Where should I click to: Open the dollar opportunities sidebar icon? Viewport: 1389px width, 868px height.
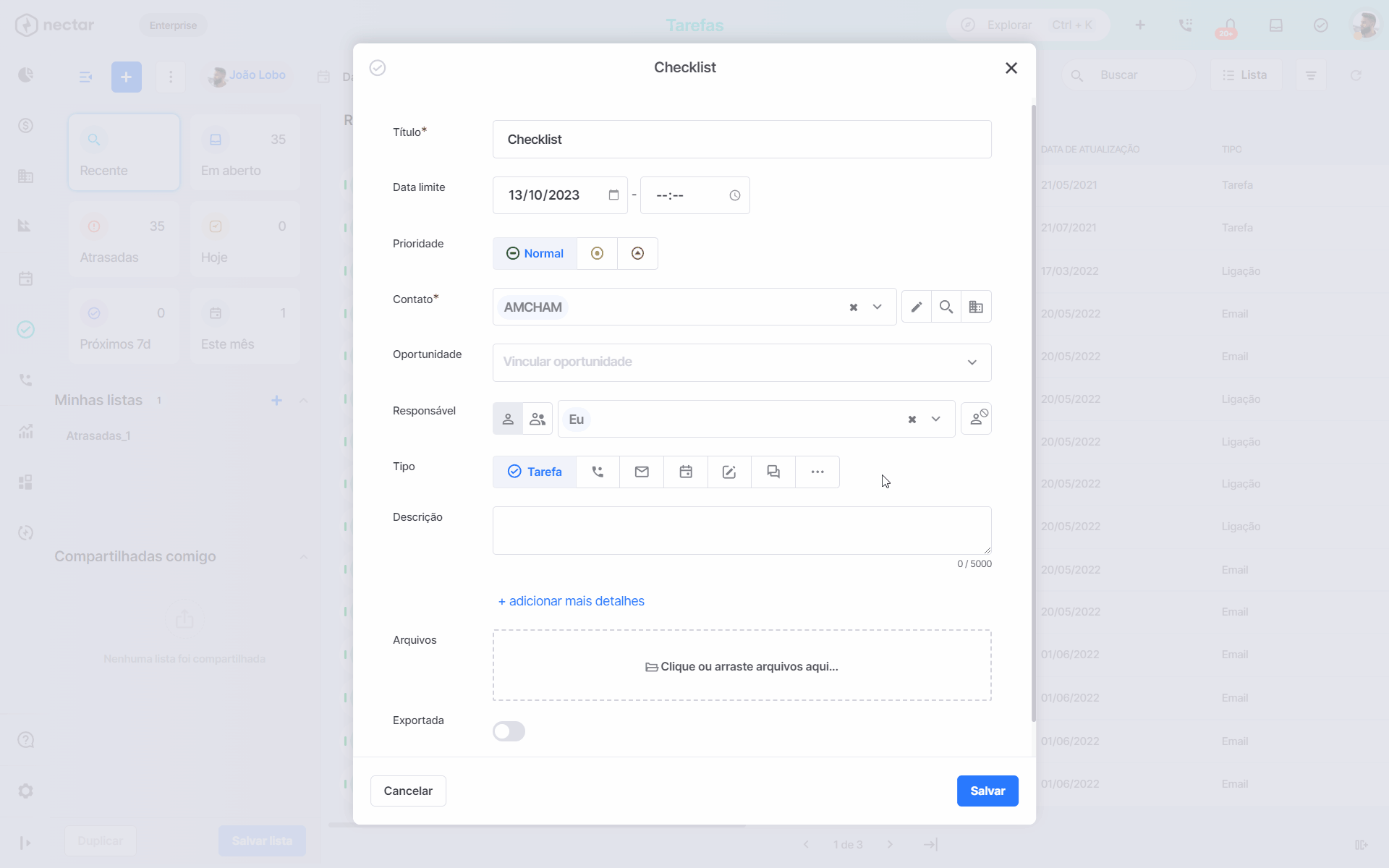click(26, 126)
